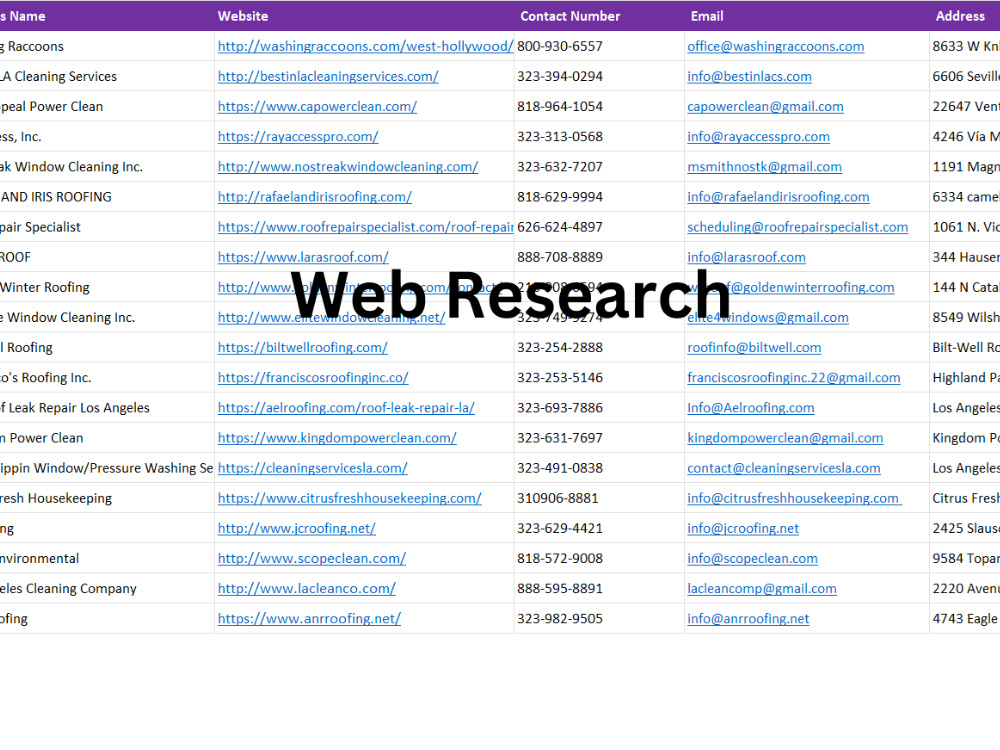The height and width of the screenshot is (750, 1000).
Task: Select phone number 888-708-8889
Action: (559, 257)
